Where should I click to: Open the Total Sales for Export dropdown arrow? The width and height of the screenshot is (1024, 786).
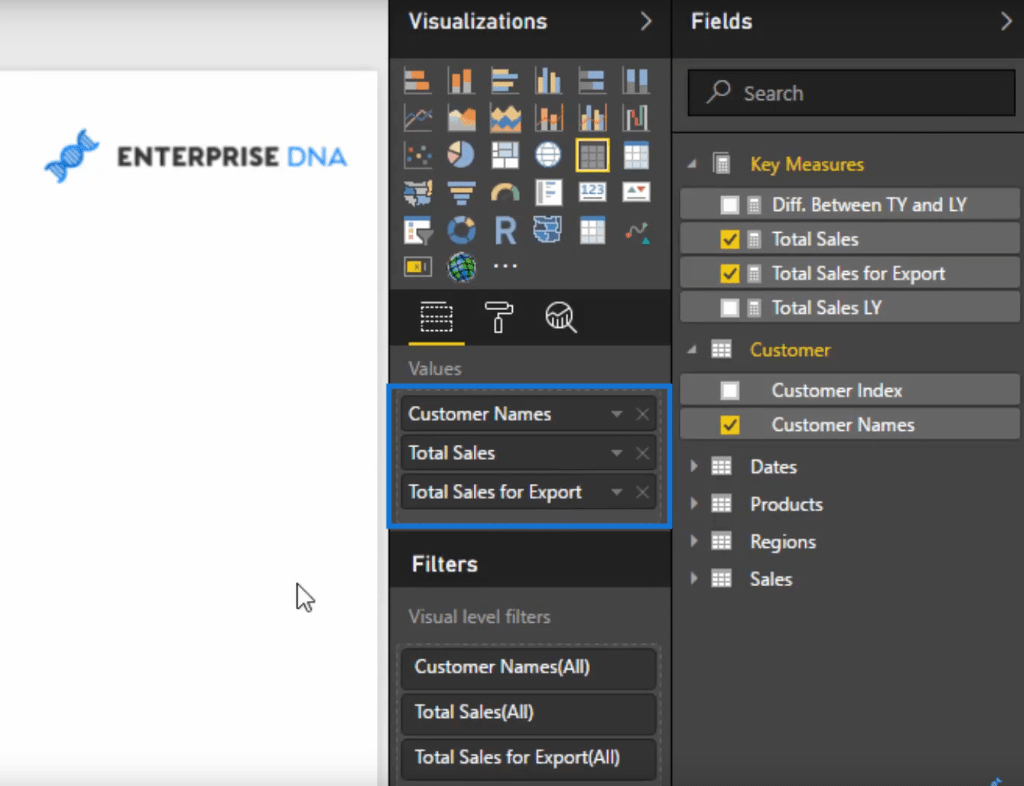(616, 492)
